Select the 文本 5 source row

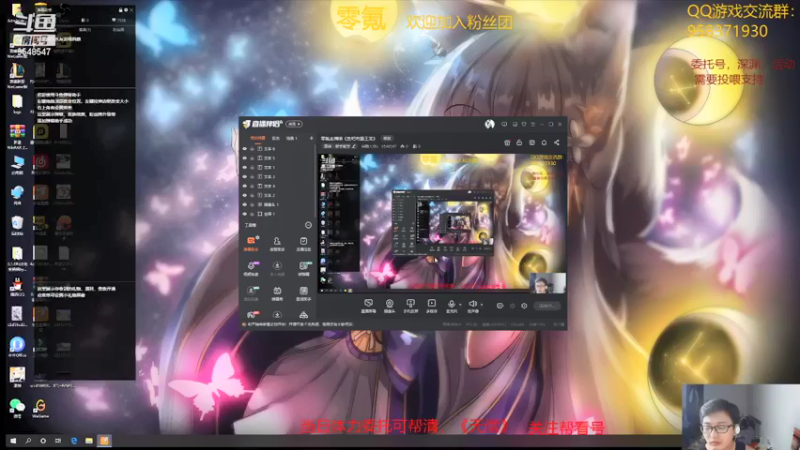pos(278,158)
